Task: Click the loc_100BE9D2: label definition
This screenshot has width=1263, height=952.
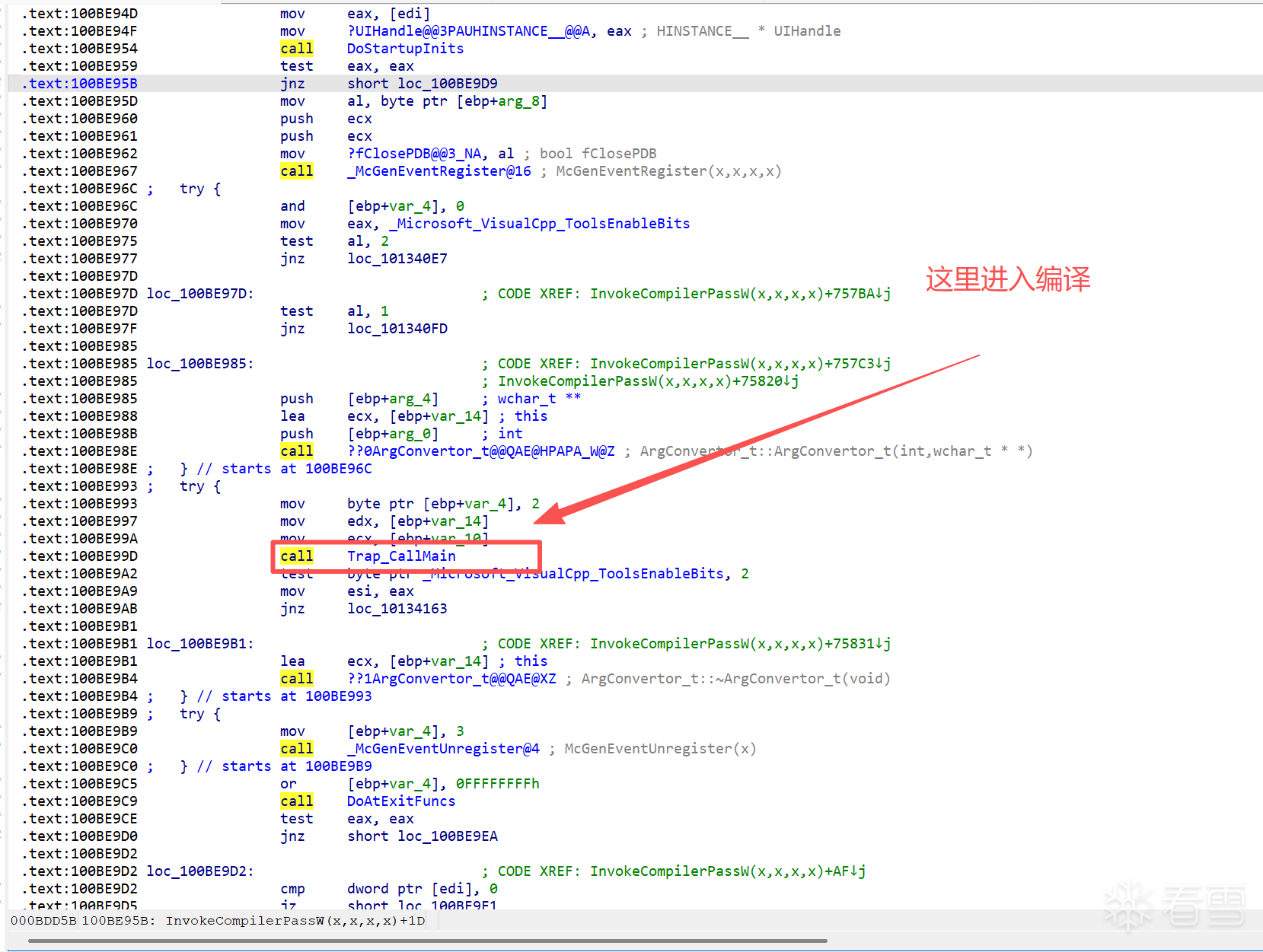Action: [200, 871]
